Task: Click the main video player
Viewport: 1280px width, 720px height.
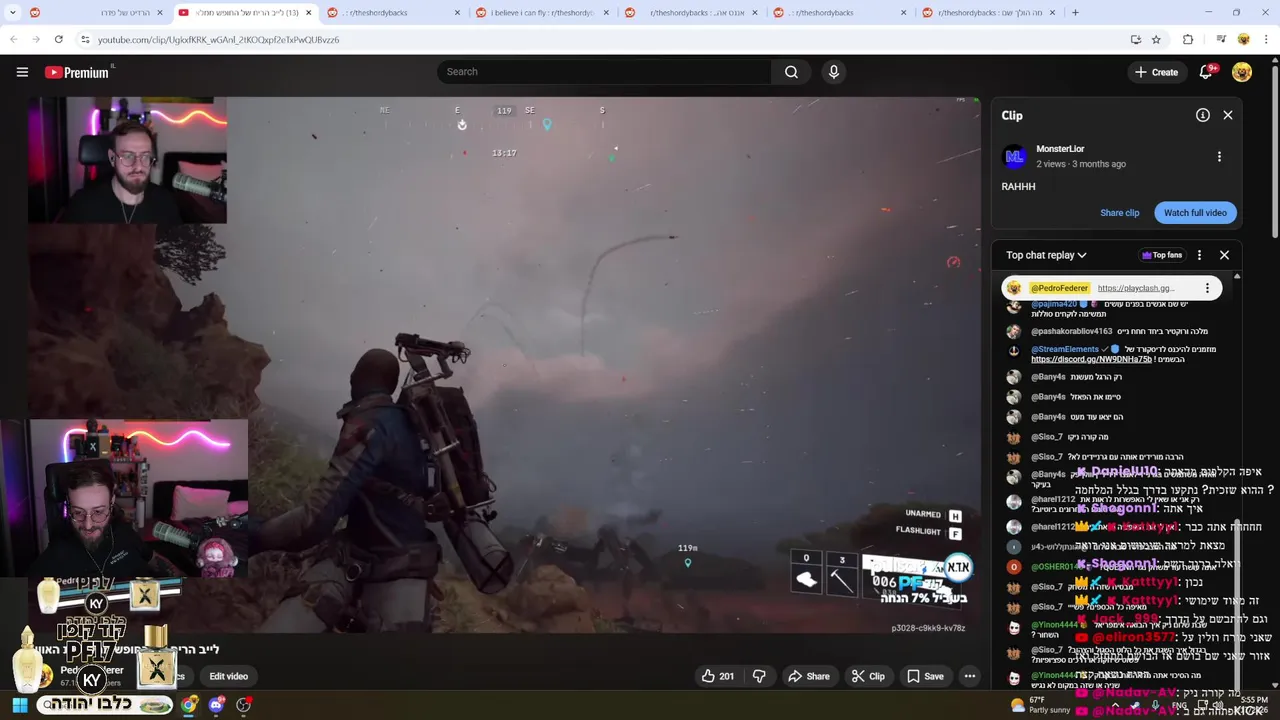Action: point(503,365)
